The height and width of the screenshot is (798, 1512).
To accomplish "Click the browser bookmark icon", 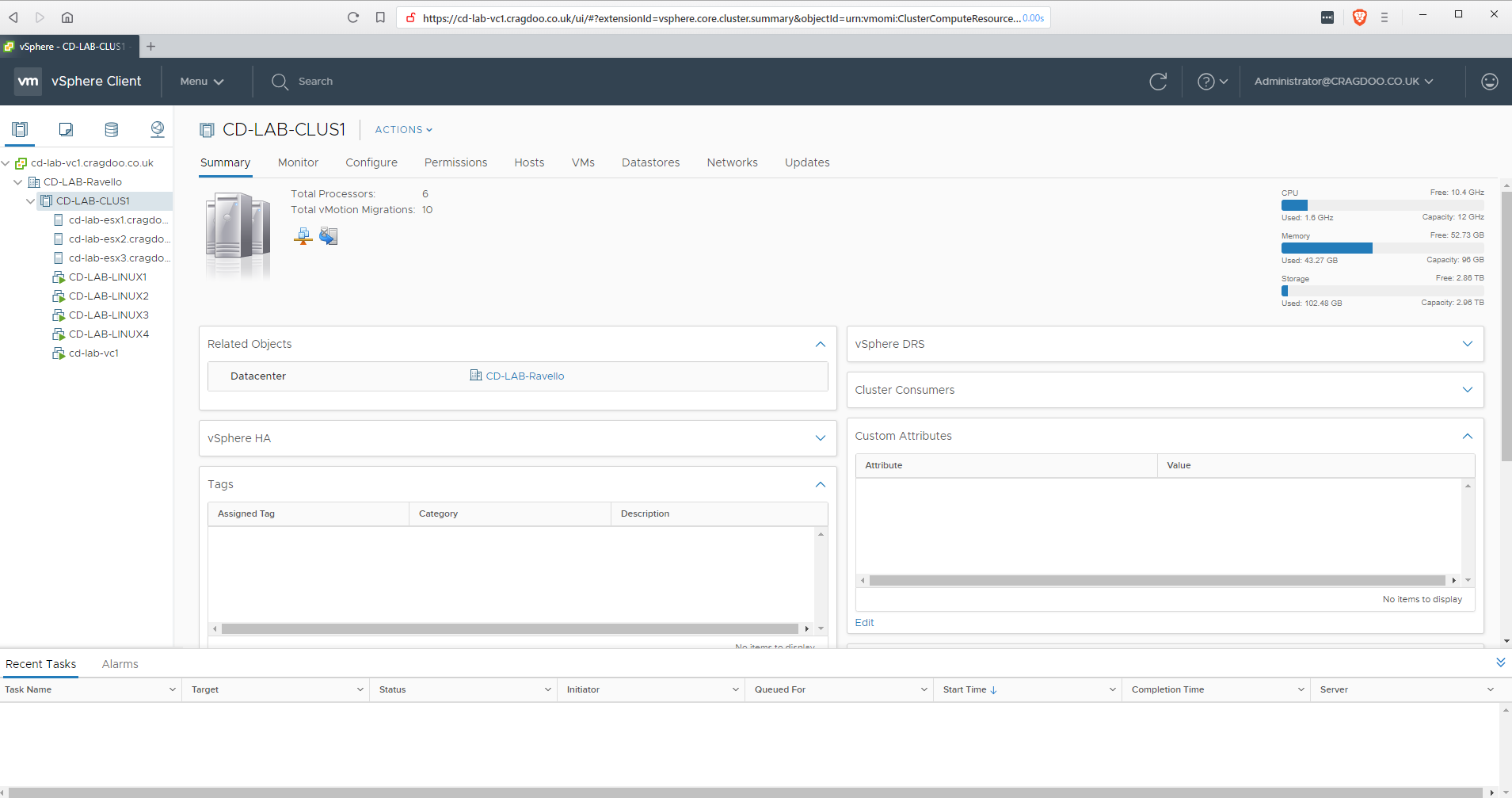I will (x=380, y=17).
